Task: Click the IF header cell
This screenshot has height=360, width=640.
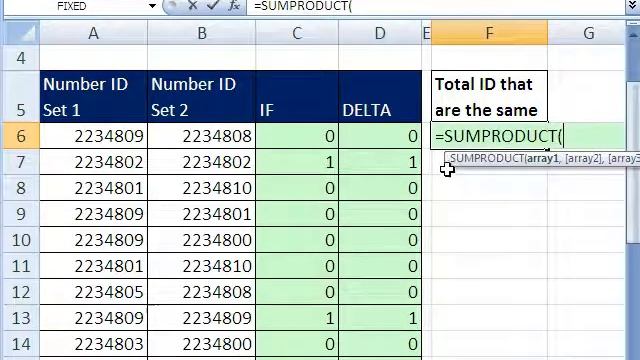Action: [297, 96]
